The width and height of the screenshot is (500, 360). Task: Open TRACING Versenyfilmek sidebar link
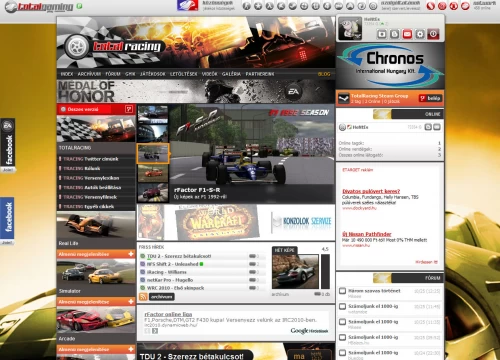90,197
